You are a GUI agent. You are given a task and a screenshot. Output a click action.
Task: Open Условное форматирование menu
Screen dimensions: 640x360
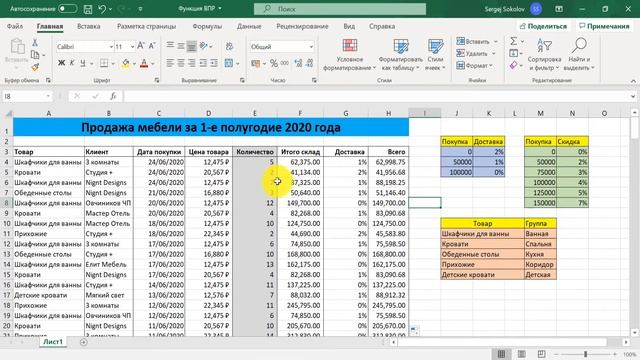(349, 55)
